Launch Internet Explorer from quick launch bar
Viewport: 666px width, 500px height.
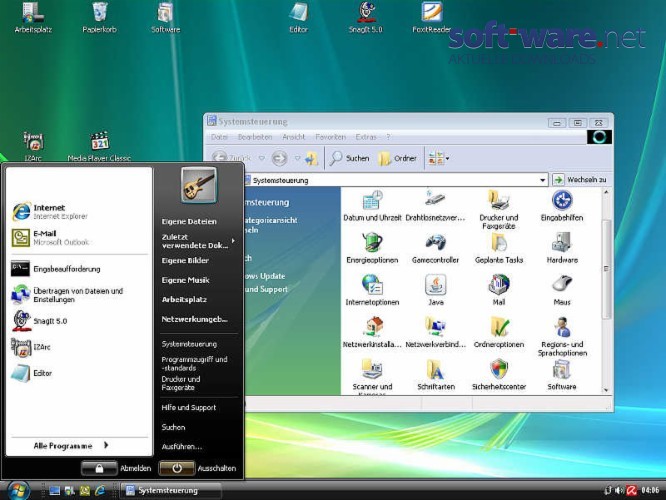point(100,491)
